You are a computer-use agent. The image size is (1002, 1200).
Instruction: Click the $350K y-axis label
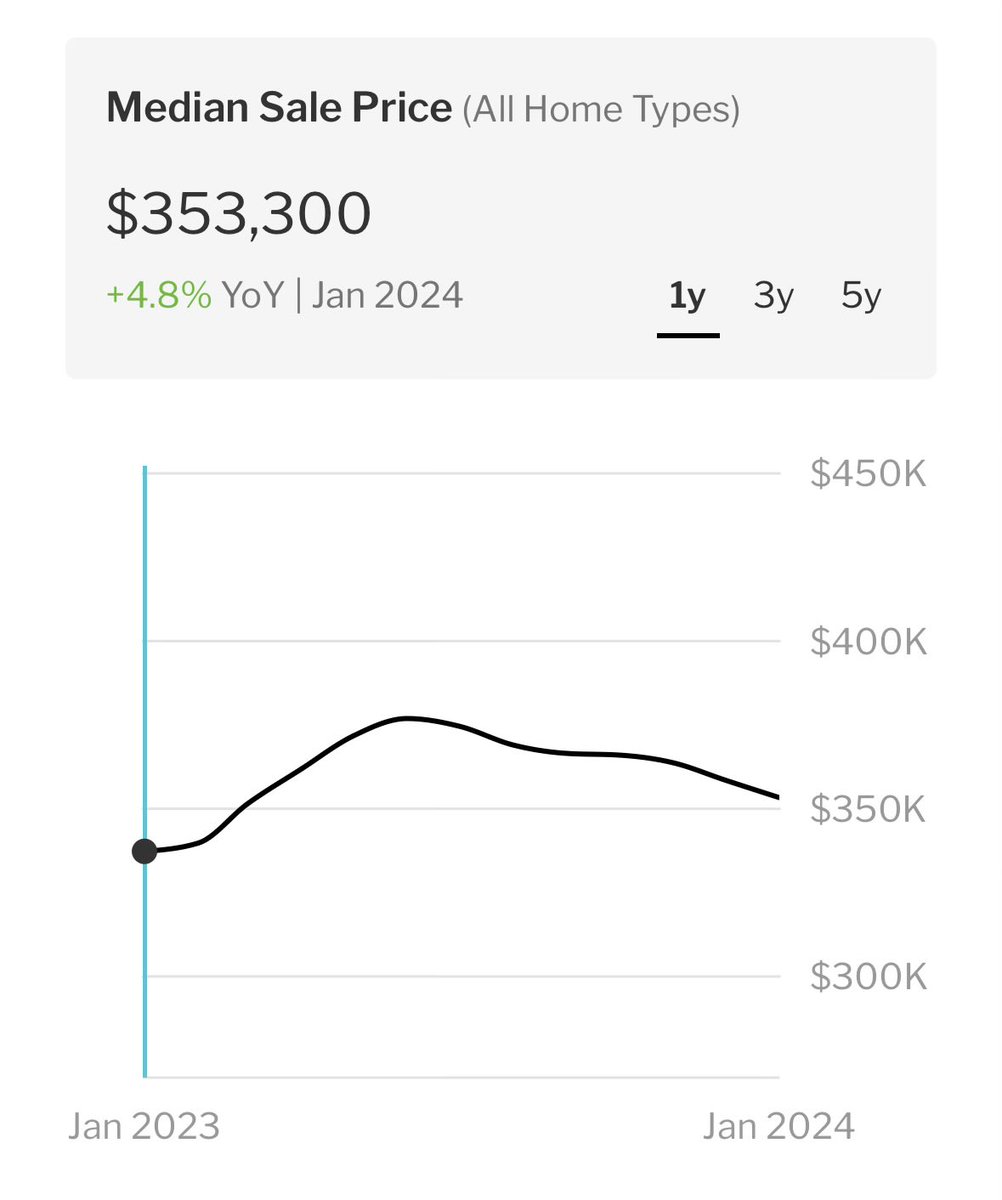[x=868, y=809]
